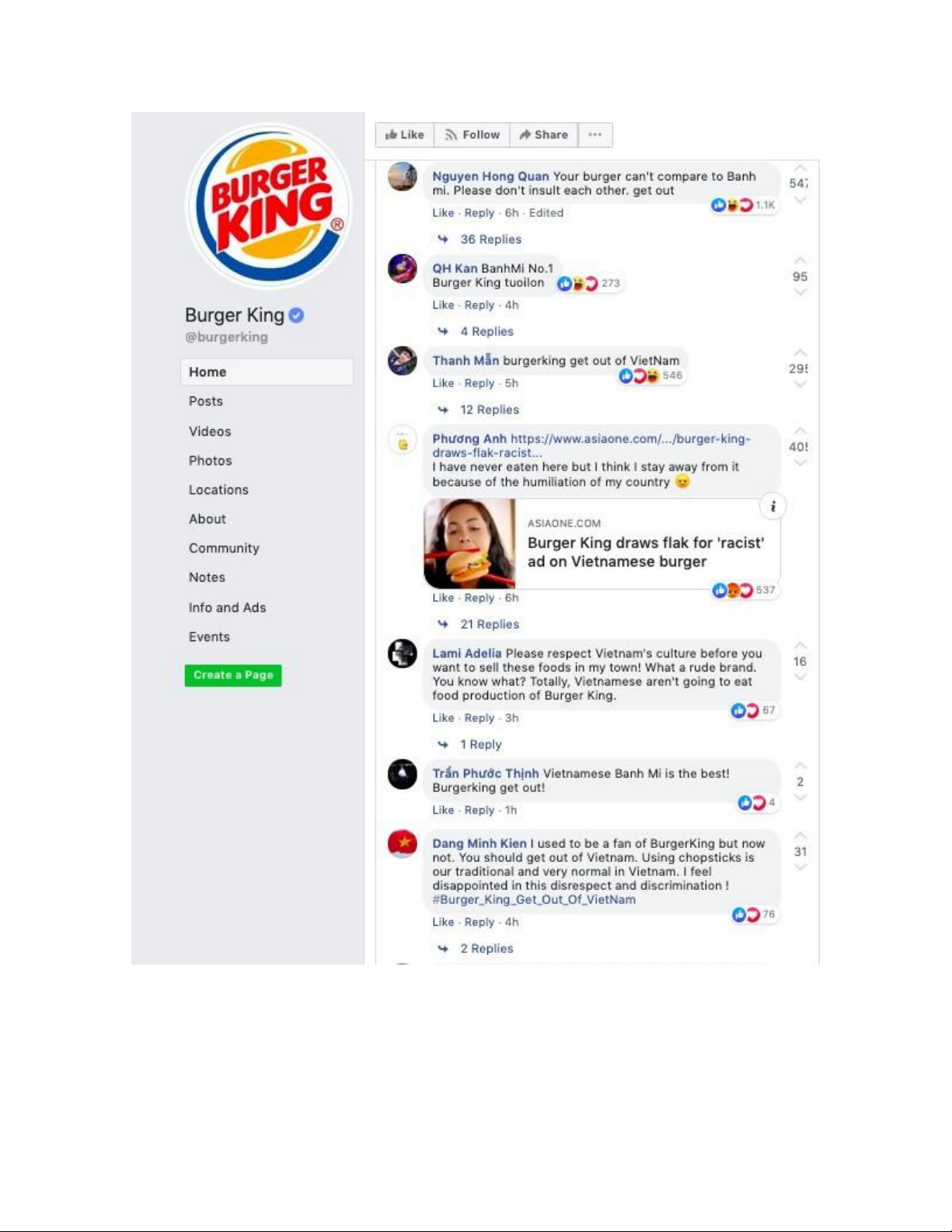Click the info icon on the AsiaOne article
Image resolution: width=952 pixels, height=1232 pixels.
[x=772, y=507]
